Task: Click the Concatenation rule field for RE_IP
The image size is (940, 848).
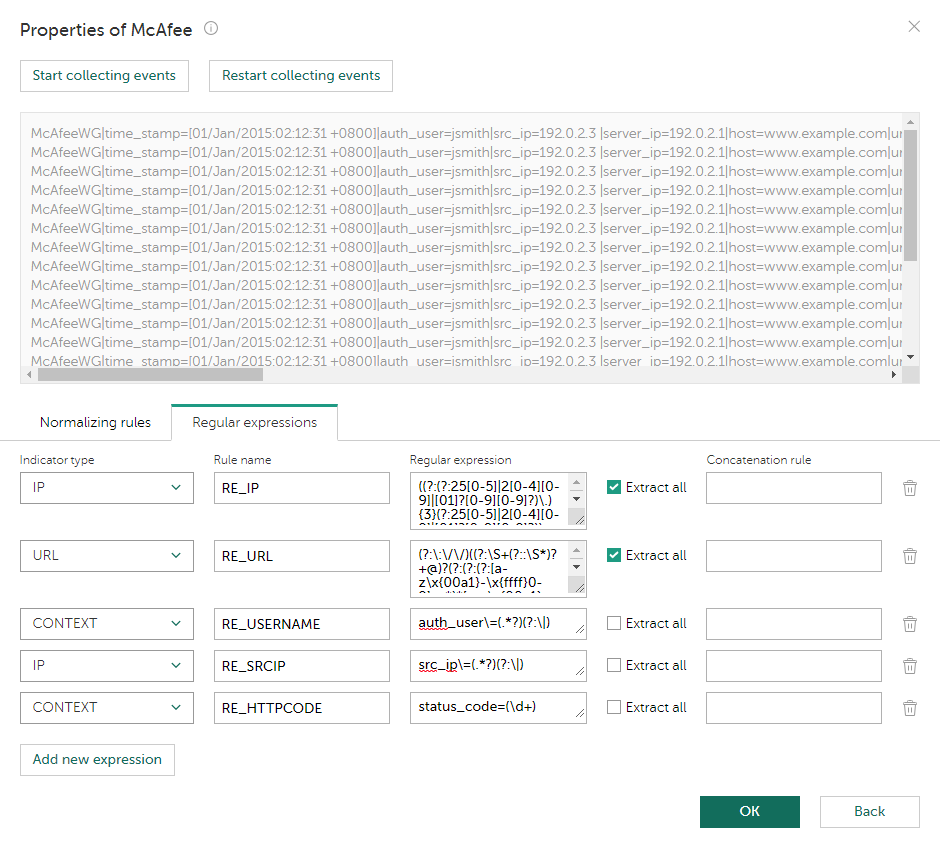Action: pos(793,488)
